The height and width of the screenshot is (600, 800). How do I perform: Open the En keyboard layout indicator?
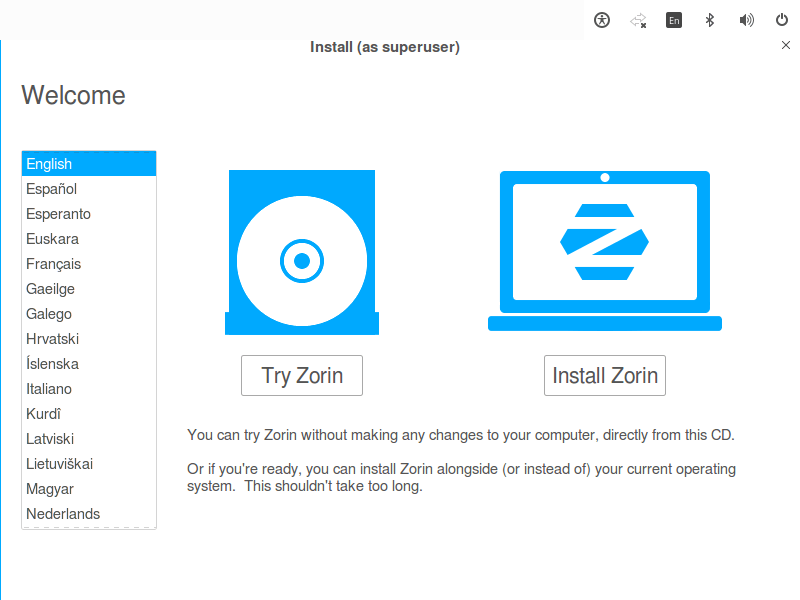pos(674,20)
